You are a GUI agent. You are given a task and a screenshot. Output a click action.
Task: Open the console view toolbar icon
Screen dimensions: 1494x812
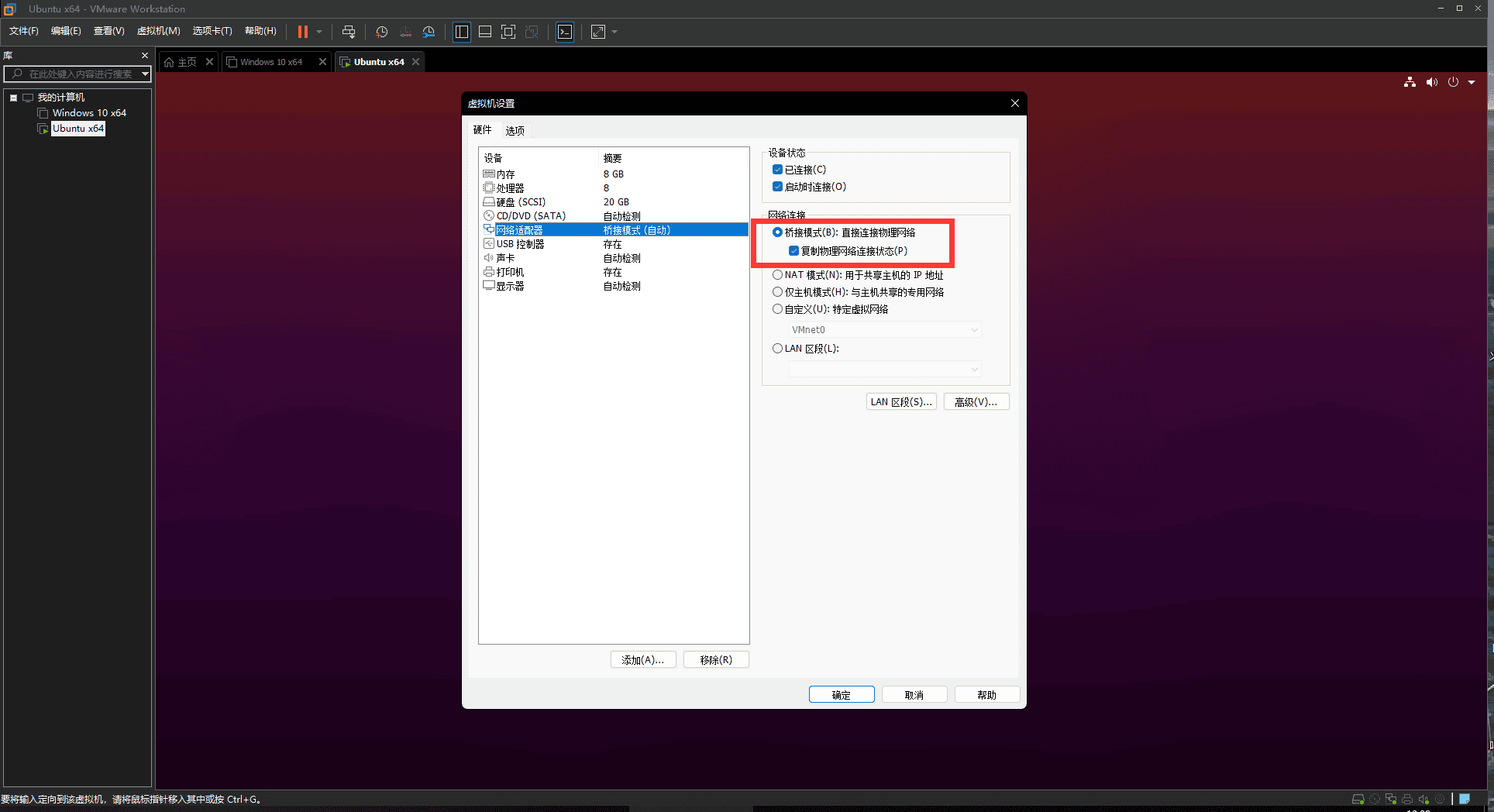point(565,32)
